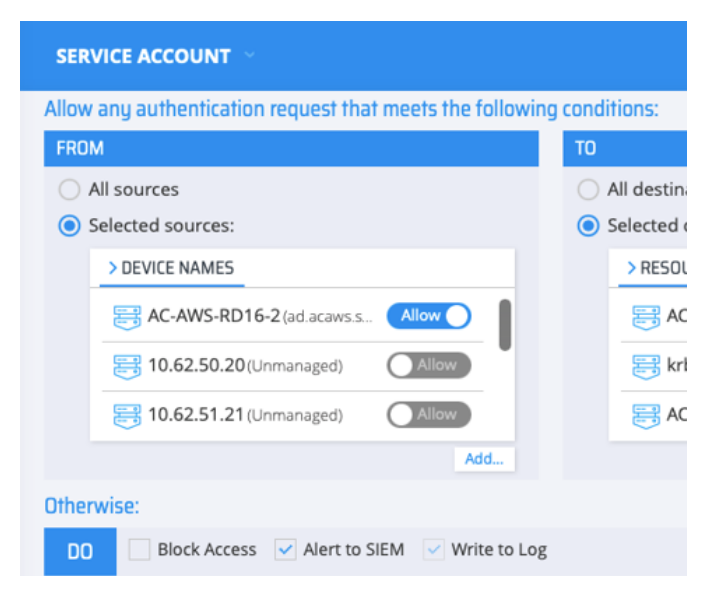This screenshot has width=706, height=604.
Task: Uncheck the Alert to SIEM checkbox
Action: tap(286, 549)
